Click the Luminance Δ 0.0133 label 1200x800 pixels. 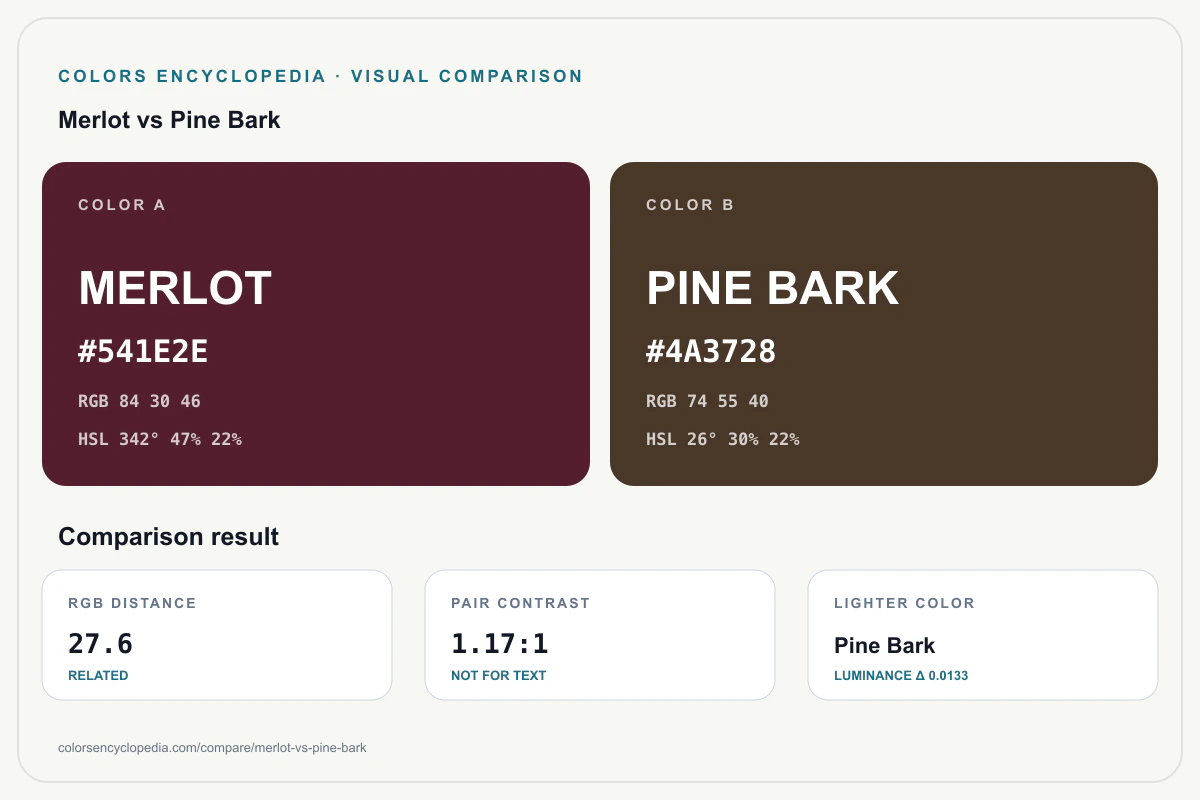click(901, 676)
